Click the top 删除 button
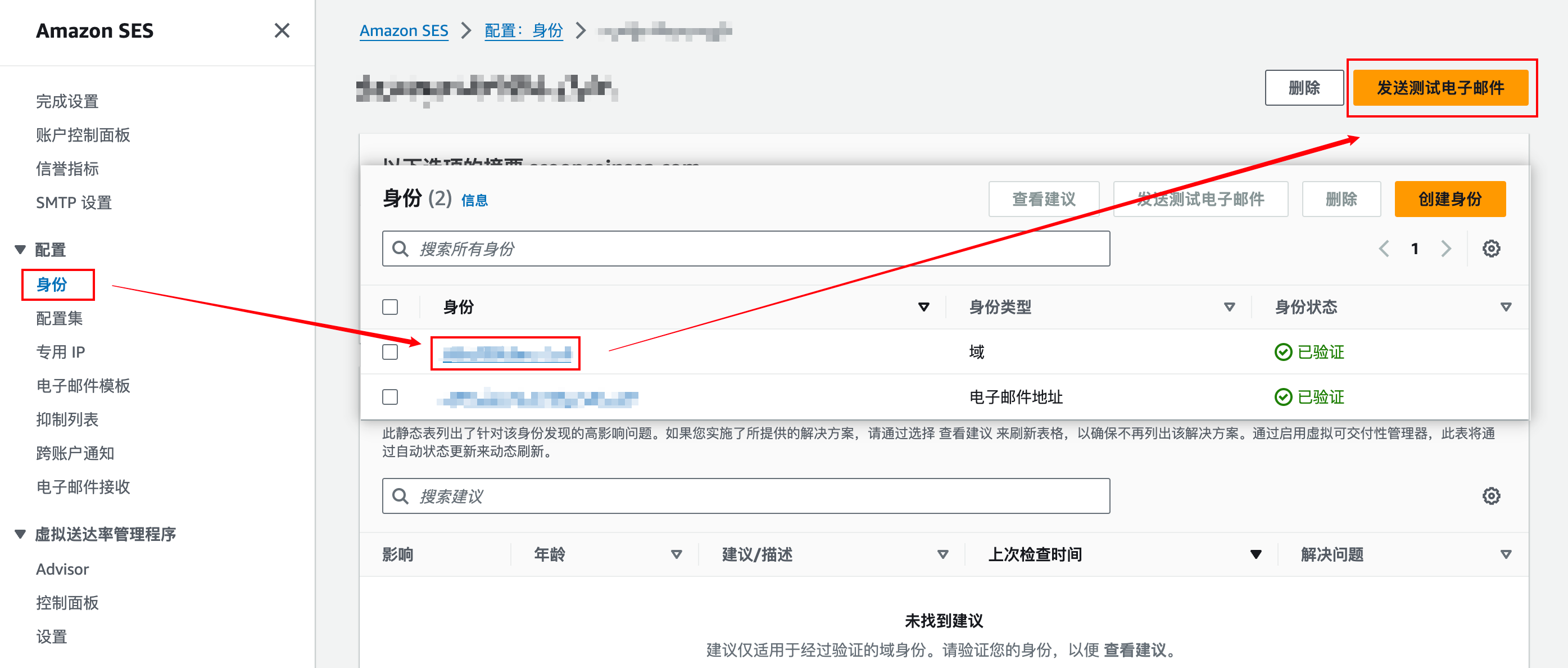Screen dimensions: 1568x668 click(1304, 88)
